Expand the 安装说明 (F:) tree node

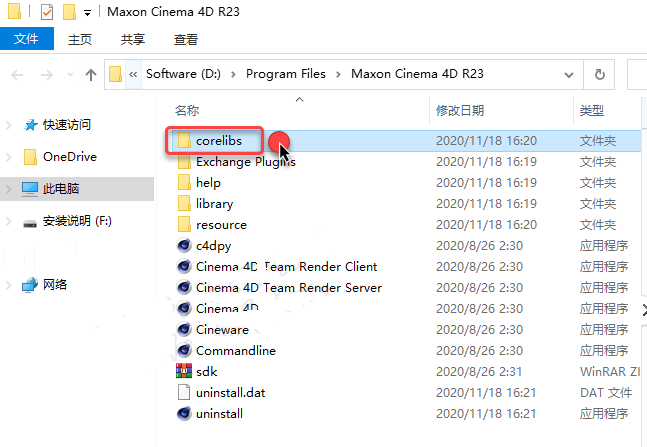(9, 221)
